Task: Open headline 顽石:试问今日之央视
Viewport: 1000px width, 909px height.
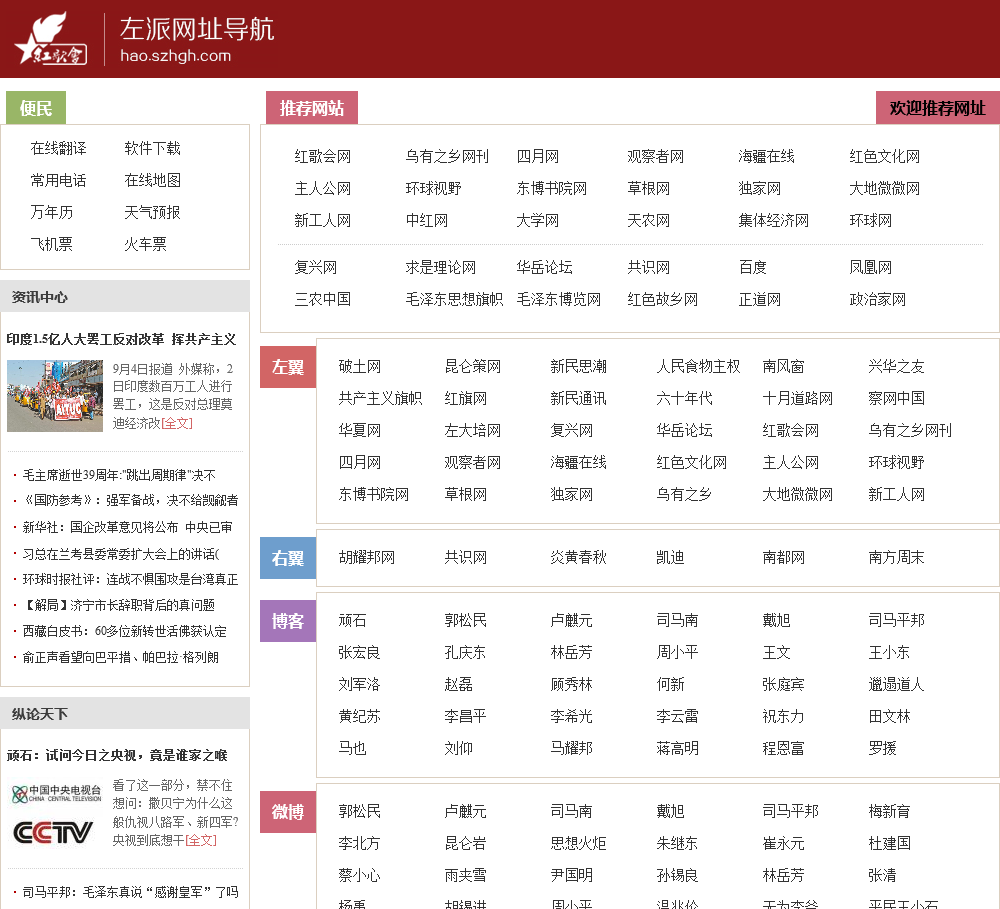Action: coord(117,756)
